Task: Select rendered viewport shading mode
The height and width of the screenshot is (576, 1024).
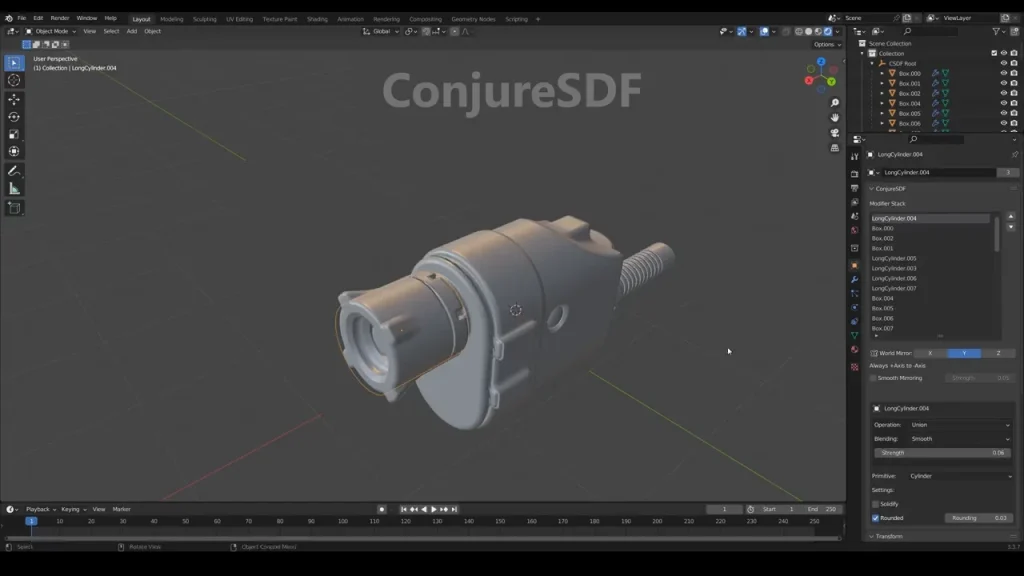Action: (828, 31)
